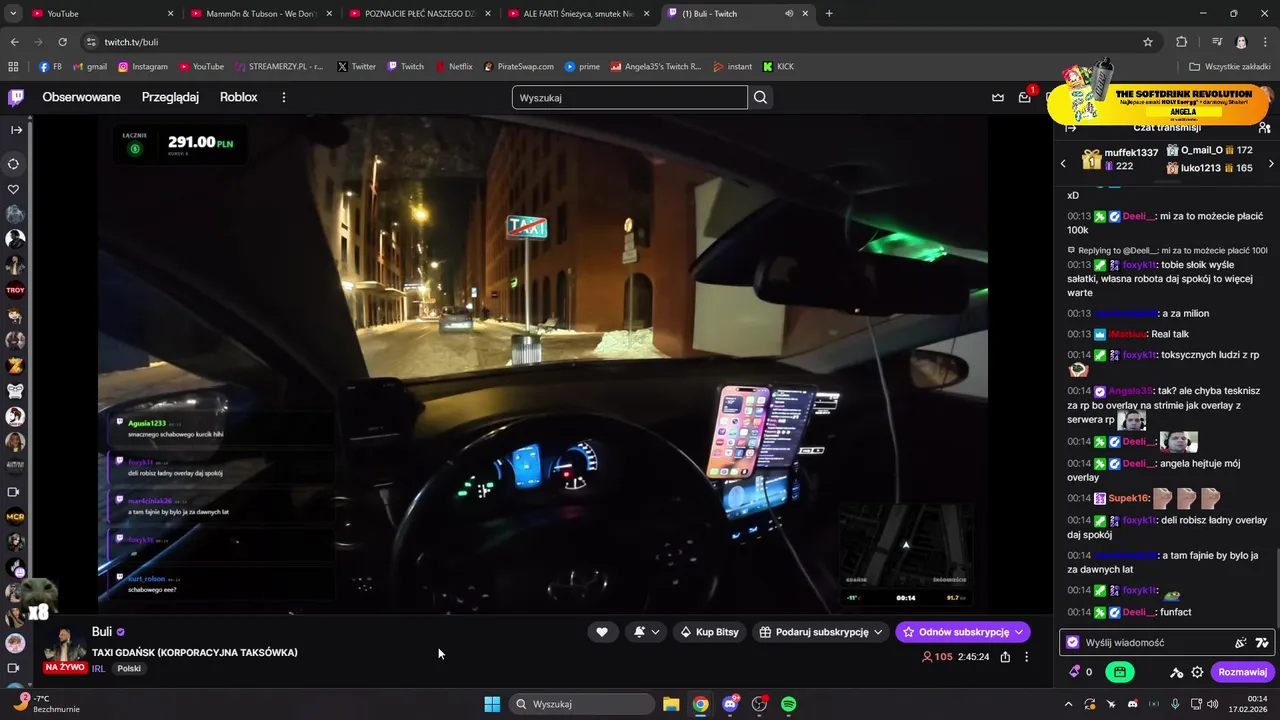Switch to Mamm0n & Tubson tab
Screen dimensions: 1280x720
[260, 14]
